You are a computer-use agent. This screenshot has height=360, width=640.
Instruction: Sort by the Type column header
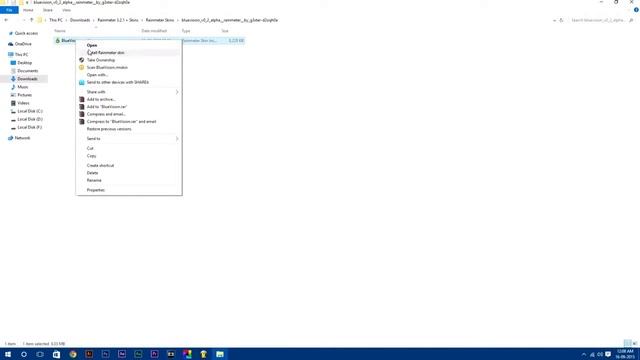(186, 31)
